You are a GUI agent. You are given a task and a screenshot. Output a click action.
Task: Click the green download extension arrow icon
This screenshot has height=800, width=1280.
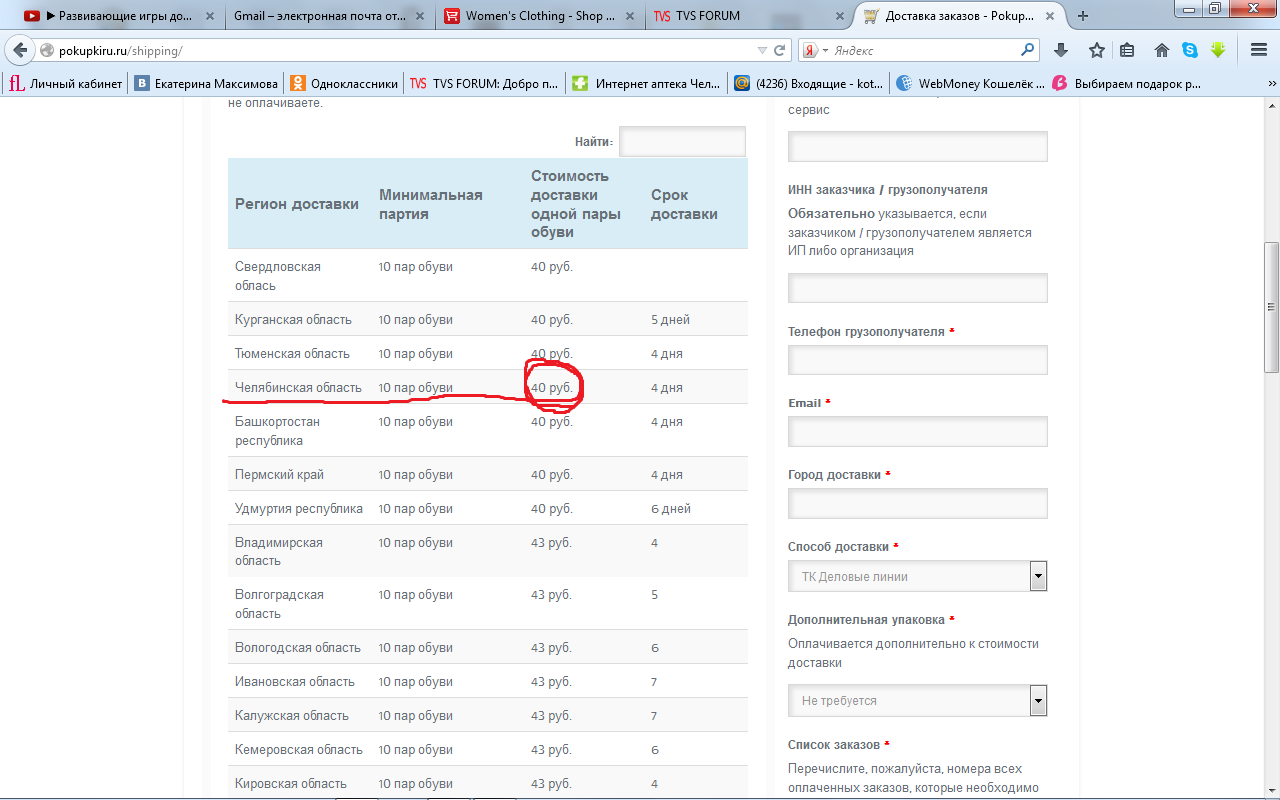tap(1218, 50)
